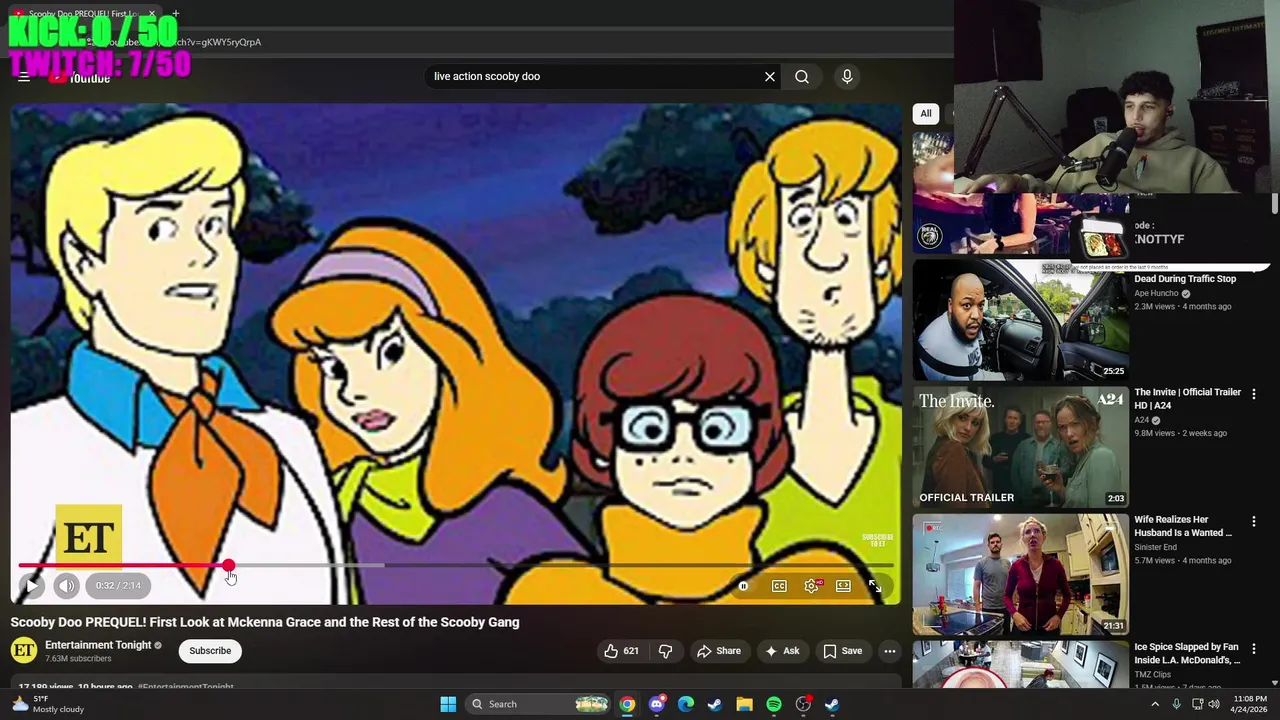The image size is (1280, 720).
Task: Share the video
Action: click(x=719, y=651)
